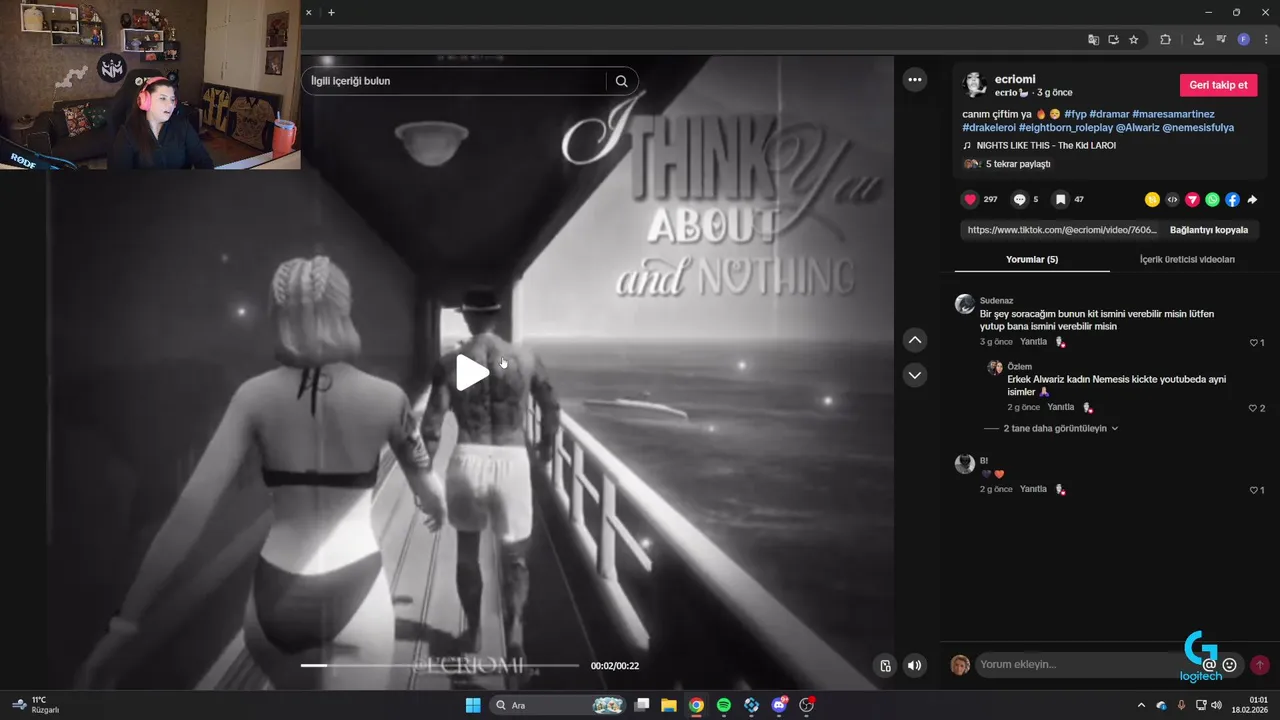Screen dimensions: 1280x720
Task: Like the video with the heart icon
Action: click(x=970, y=200)
